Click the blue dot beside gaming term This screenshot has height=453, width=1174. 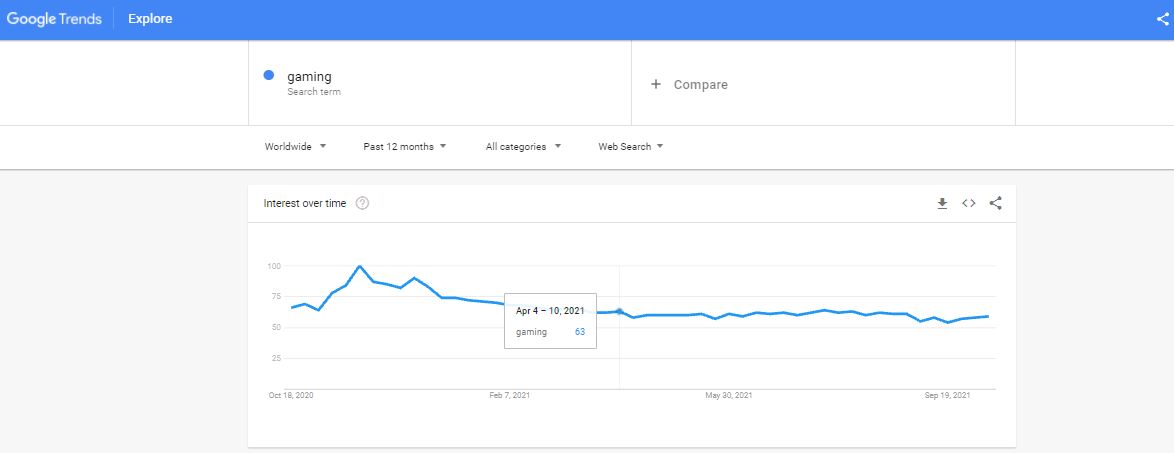269,75
